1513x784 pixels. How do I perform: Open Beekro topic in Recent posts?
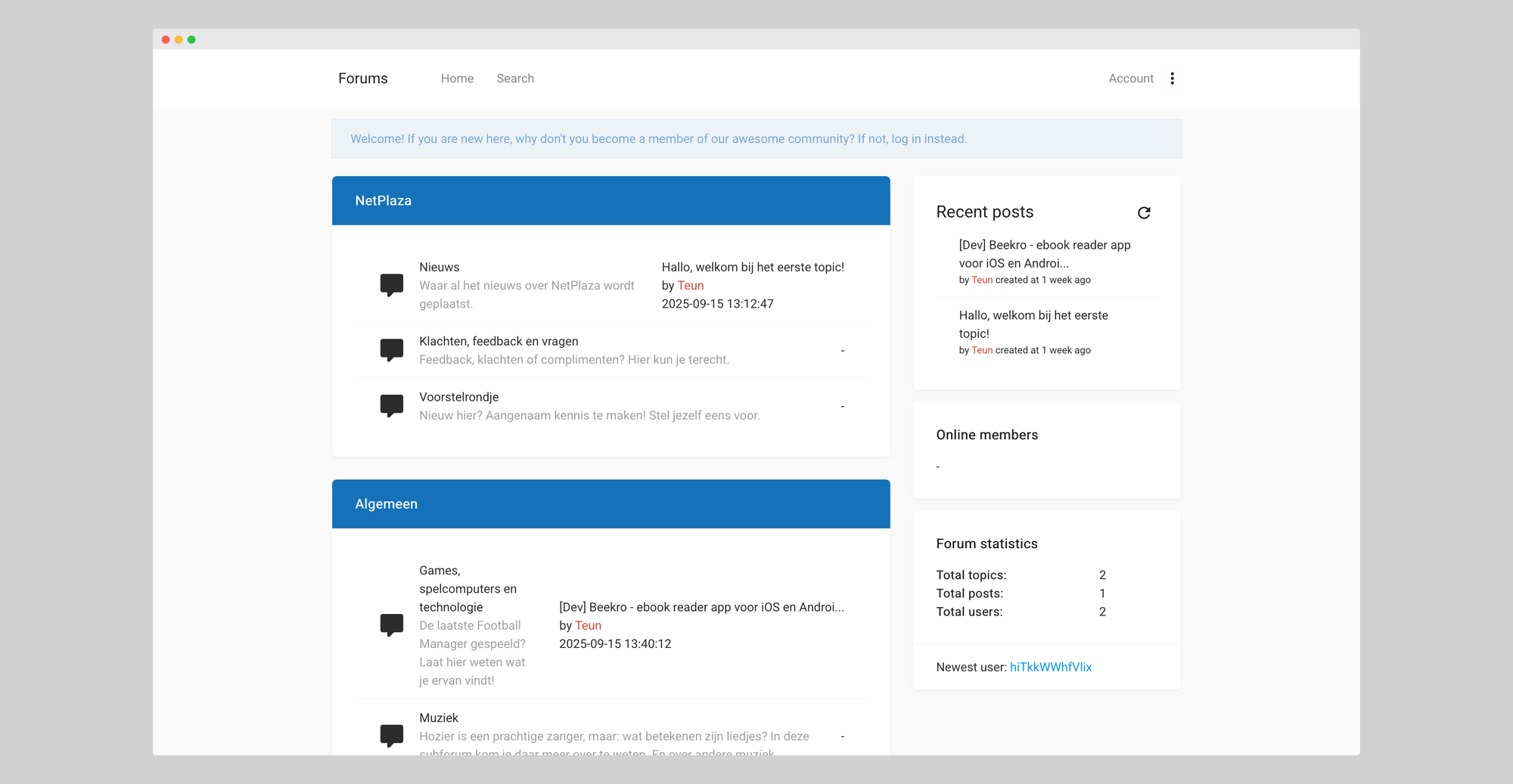click(1044, 254)
